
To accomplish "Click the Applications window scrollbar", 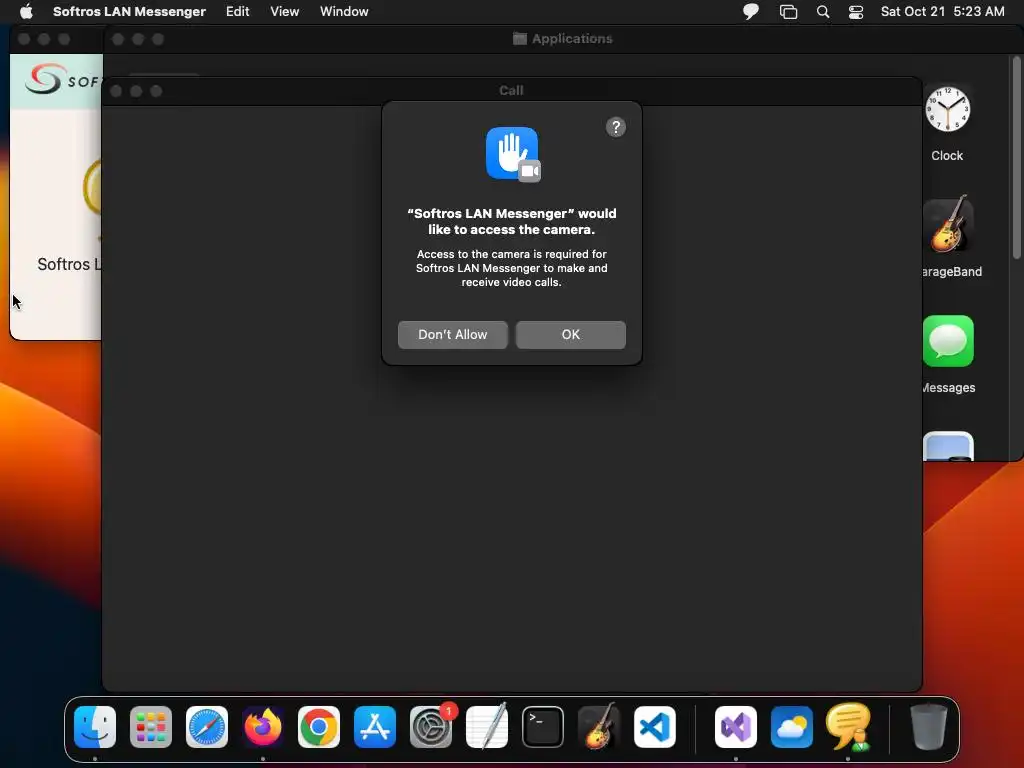I will tap(1016, 157).
